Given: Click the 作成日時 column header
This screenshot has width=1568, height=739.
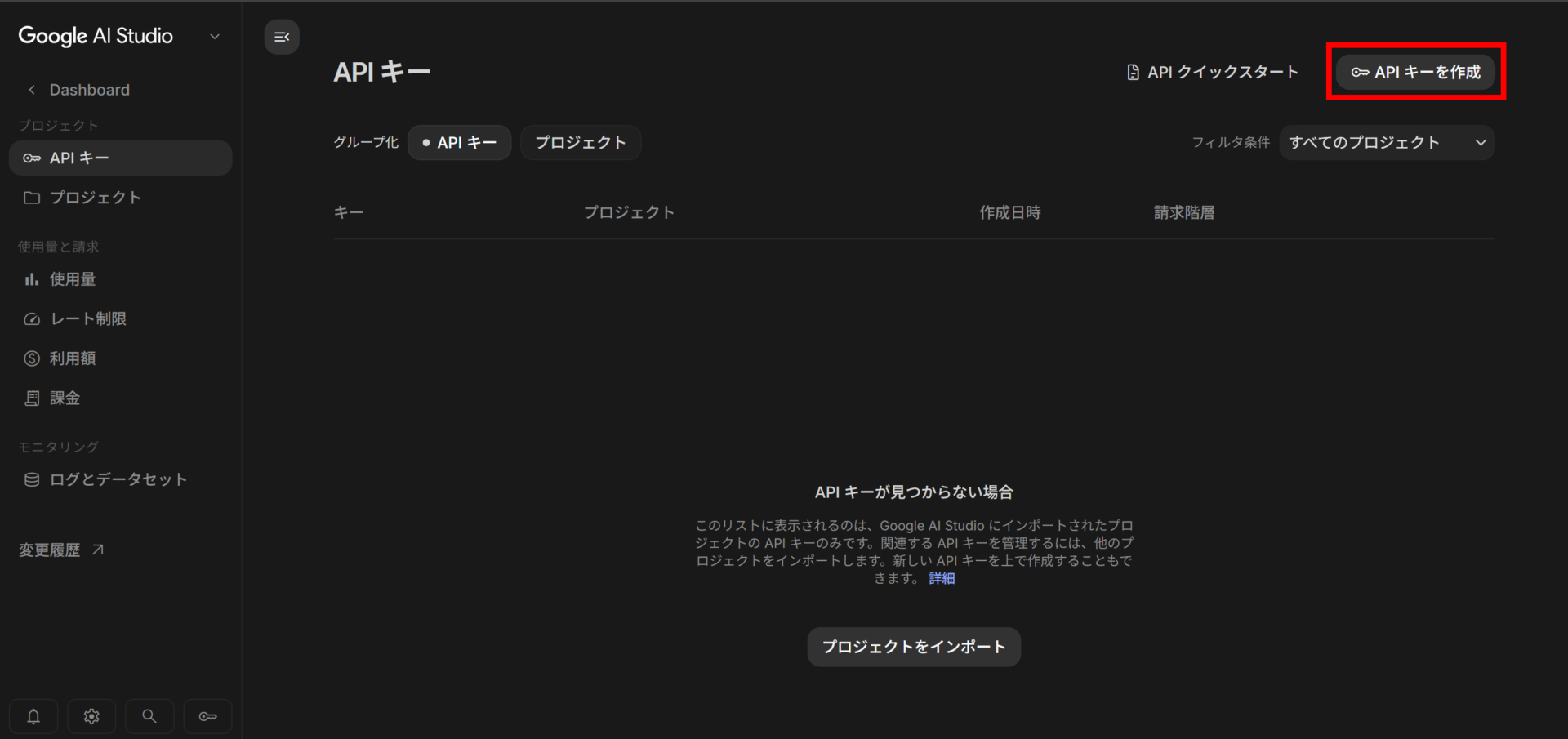Looking at the screenshot, I should [1010, 212].
